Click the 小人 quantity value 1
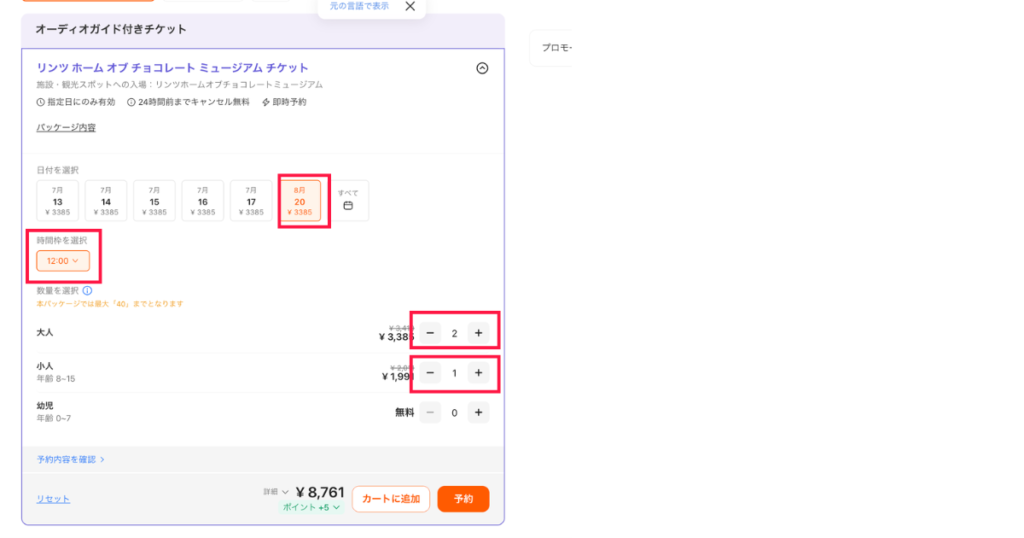This screenshot has width=1024, height=538. [x=455, y=373]
